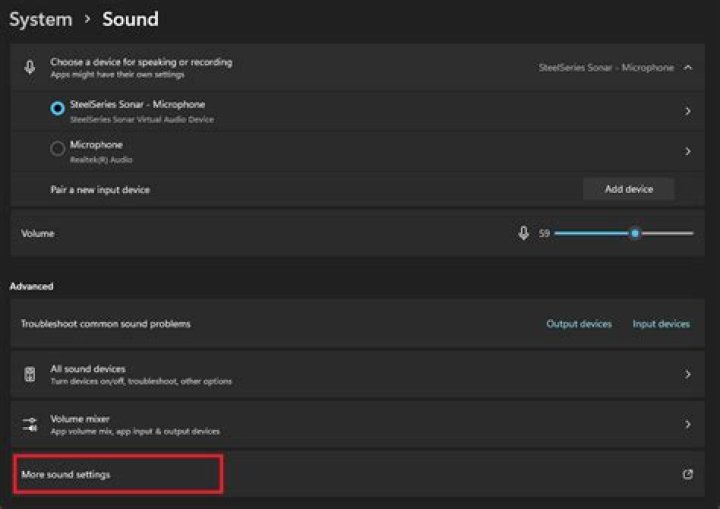The height and width of the screenshot is (509, 720).
Task: Select SteelSeries Sonar - Microphone radio button
Action: (x=58, y=109)
